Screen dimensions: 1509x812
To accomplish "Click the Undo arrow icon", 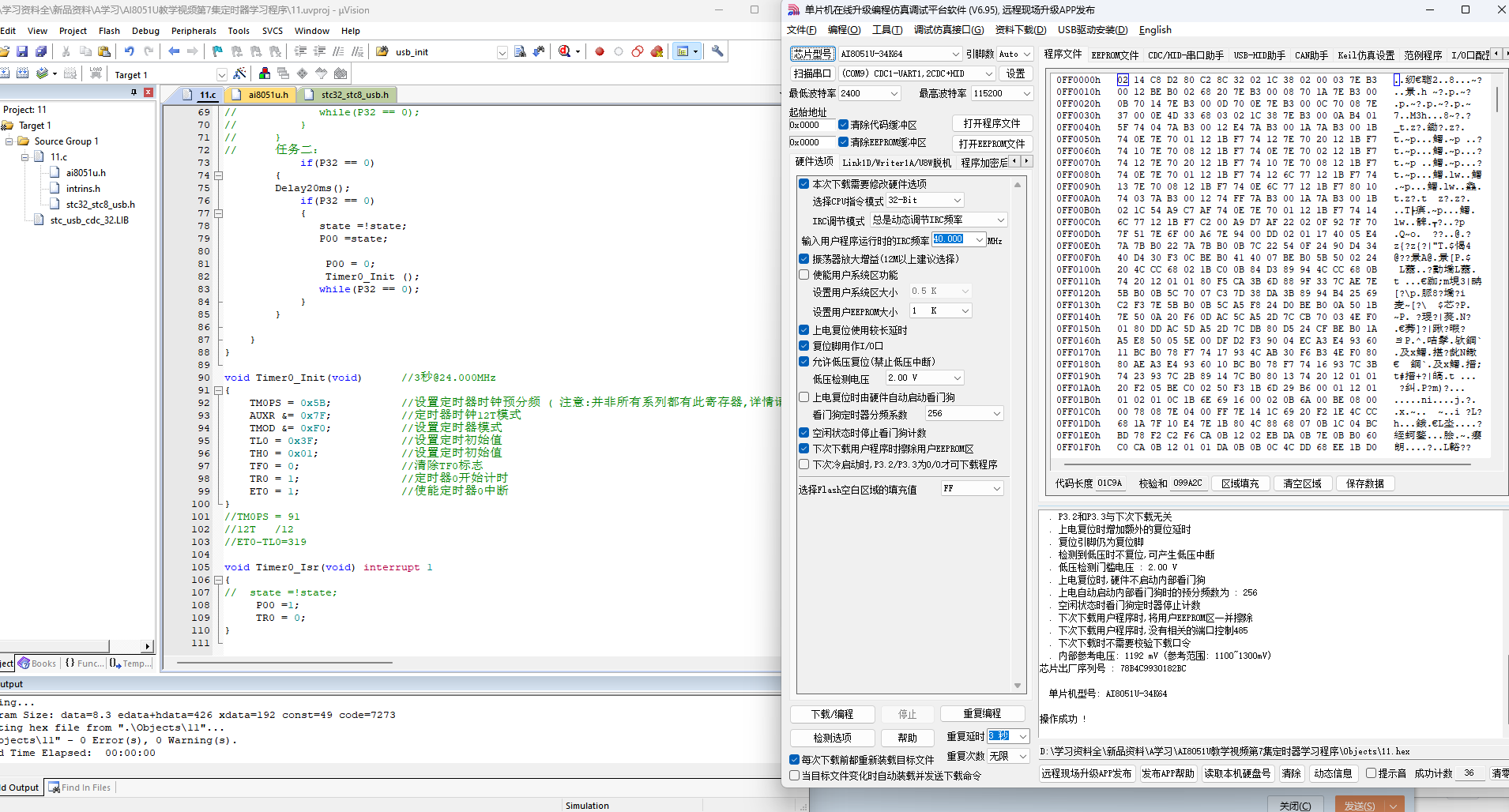I will [x=130, y=51].
